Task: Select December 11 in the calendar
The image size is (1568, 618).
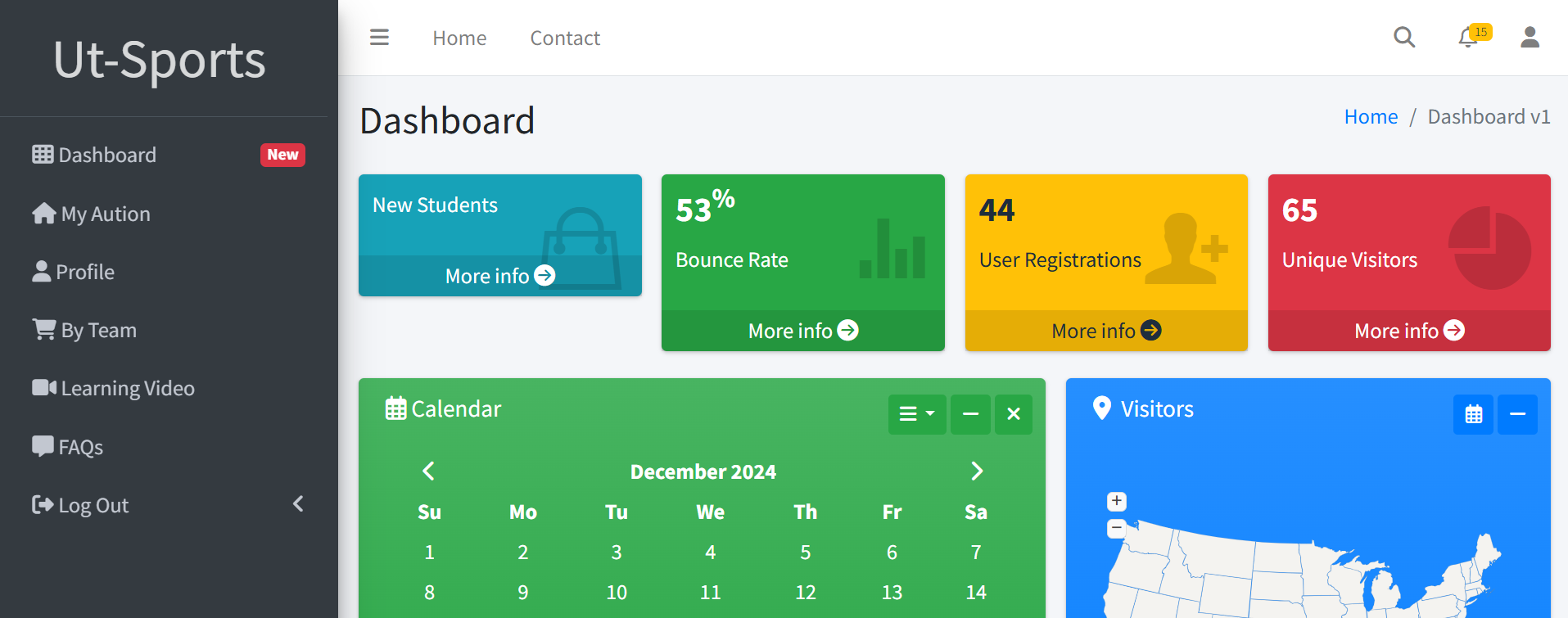Action: tap(710, 592)
